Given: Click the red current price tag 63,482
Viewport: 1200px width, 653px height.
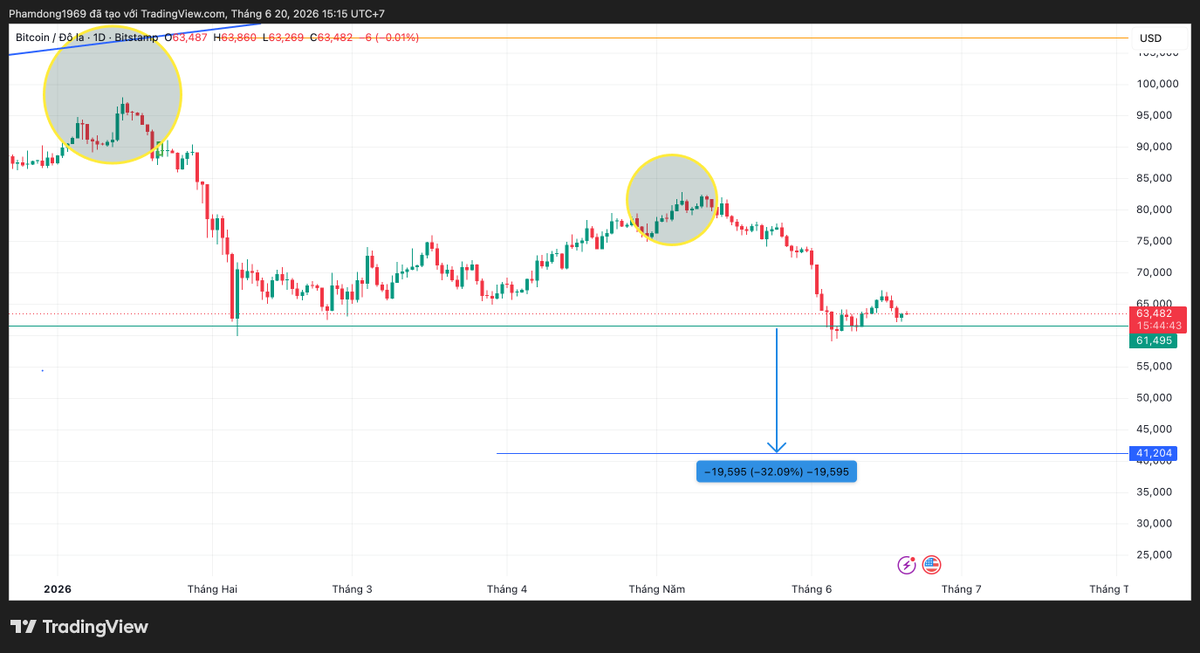Looking at the screenshot, I should (1158, 313).
